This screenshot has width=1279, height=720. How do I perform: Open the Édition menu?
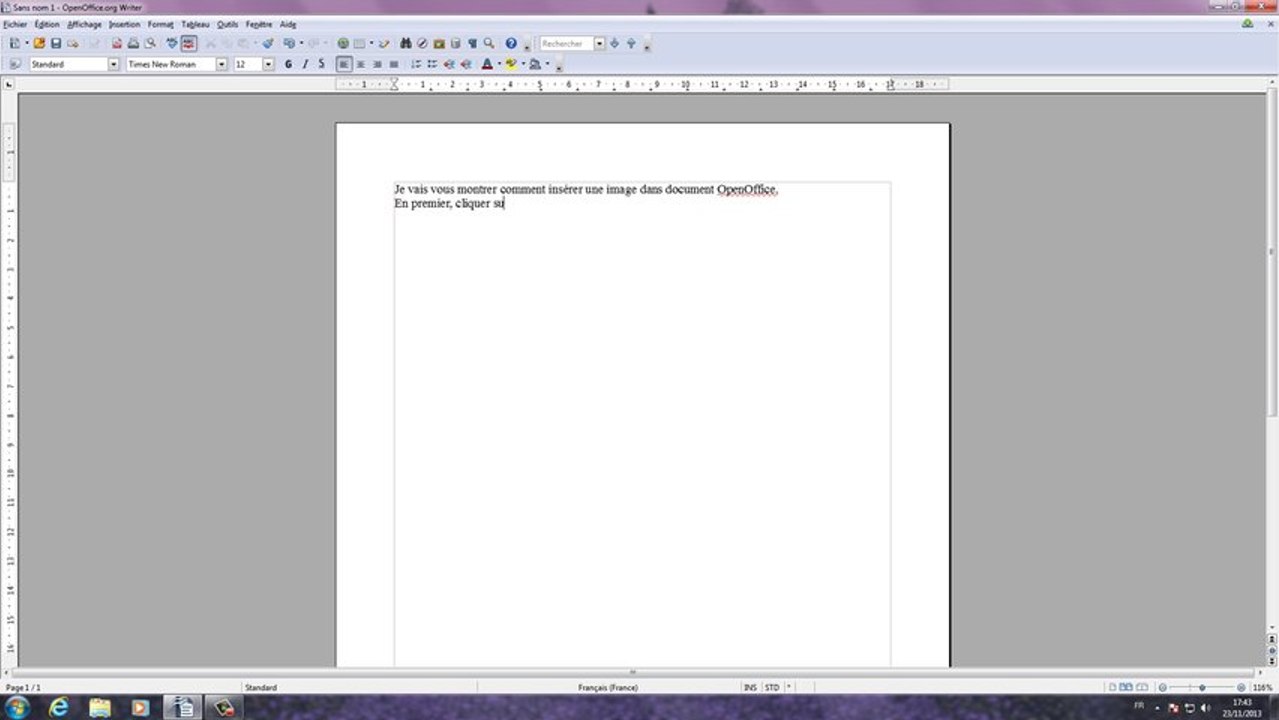tap(47, 24)
